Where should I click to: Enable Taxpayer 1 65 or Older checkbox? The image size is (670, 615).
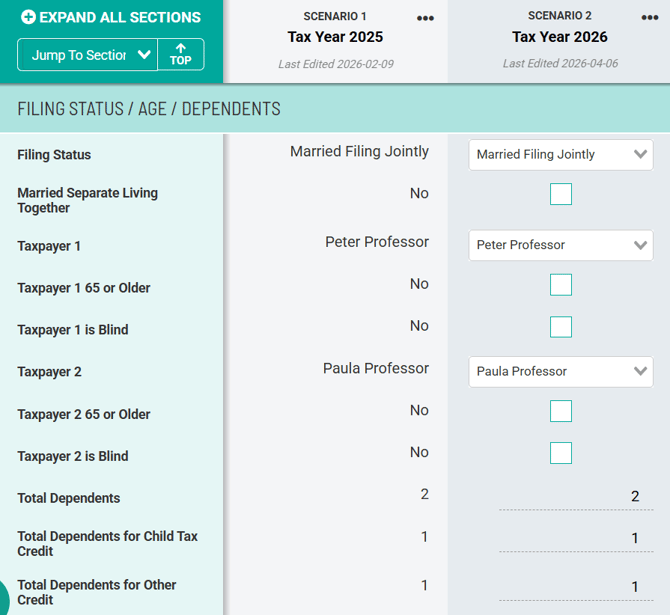point(561,285)
